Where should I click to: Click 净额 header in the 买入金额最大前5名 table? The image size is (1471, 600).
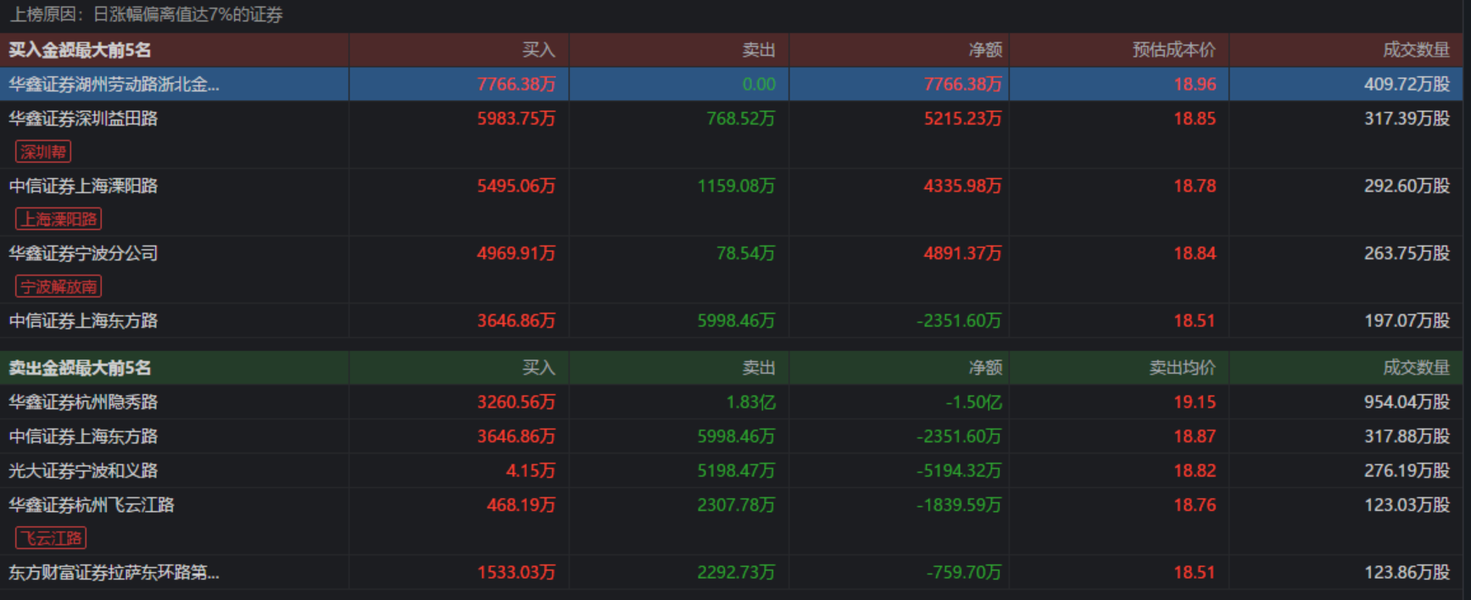tap(985, 50)
